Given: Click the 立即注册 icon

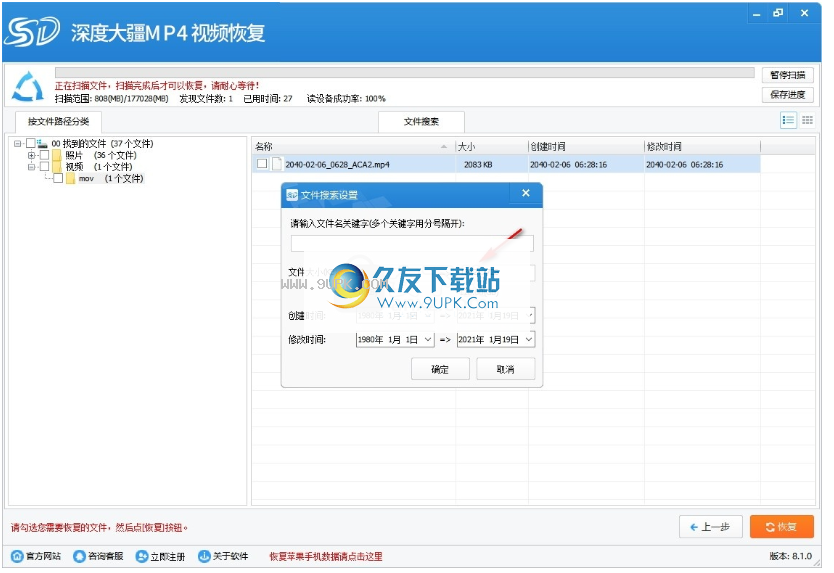Looking at the screenshot, I should coord(141,556).
